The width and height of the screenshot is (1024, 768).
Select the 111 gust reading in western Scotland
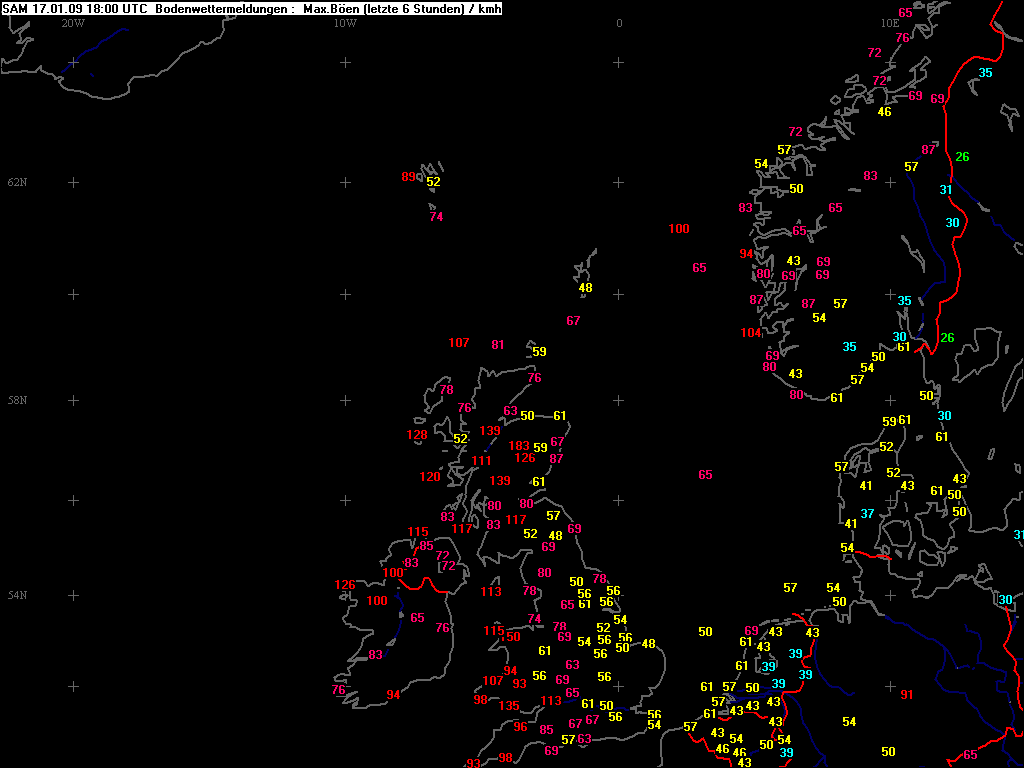pos(481,461)
